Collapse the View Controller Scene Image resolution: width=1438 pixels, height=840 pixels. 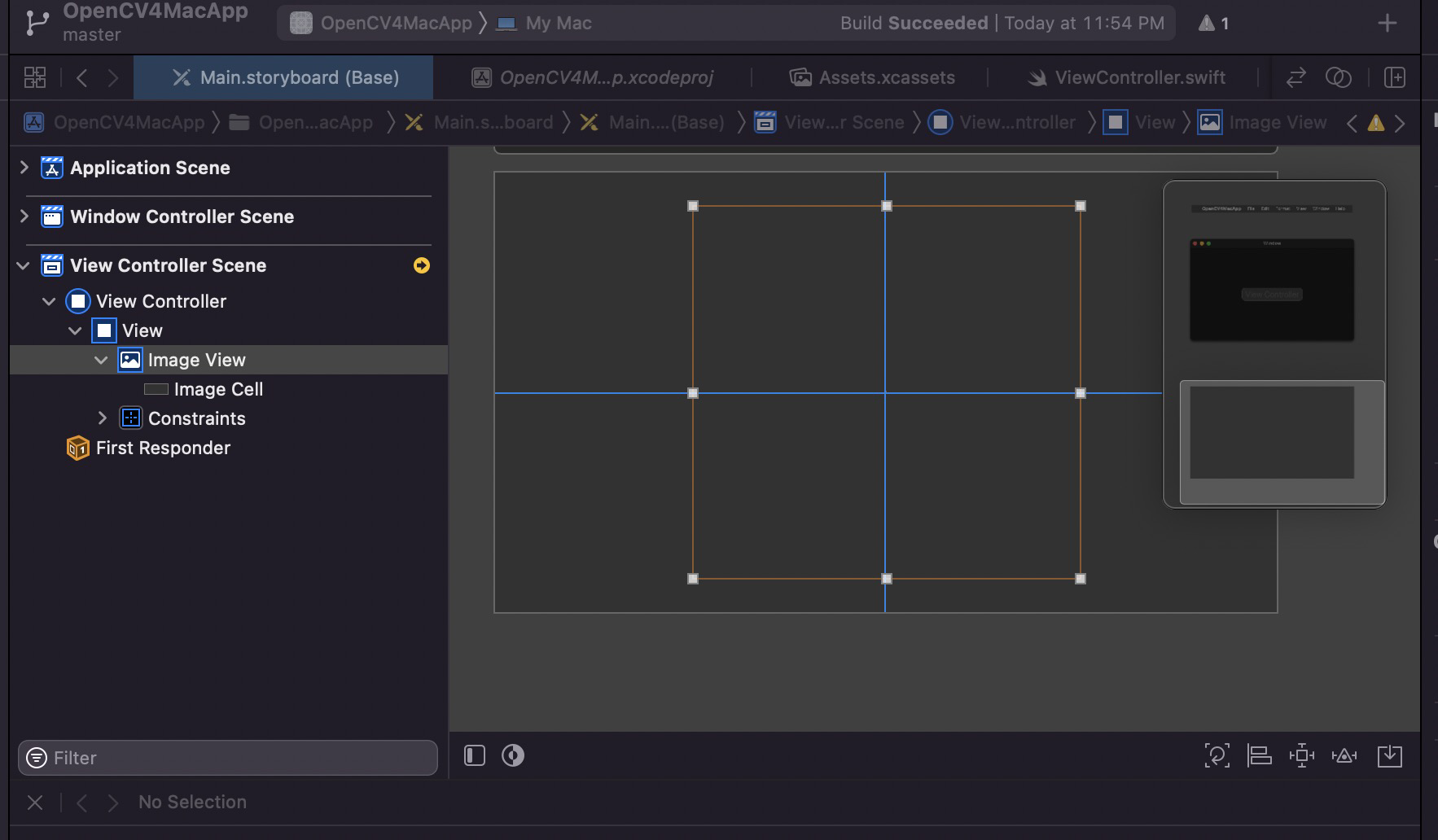tap(22, 265)
